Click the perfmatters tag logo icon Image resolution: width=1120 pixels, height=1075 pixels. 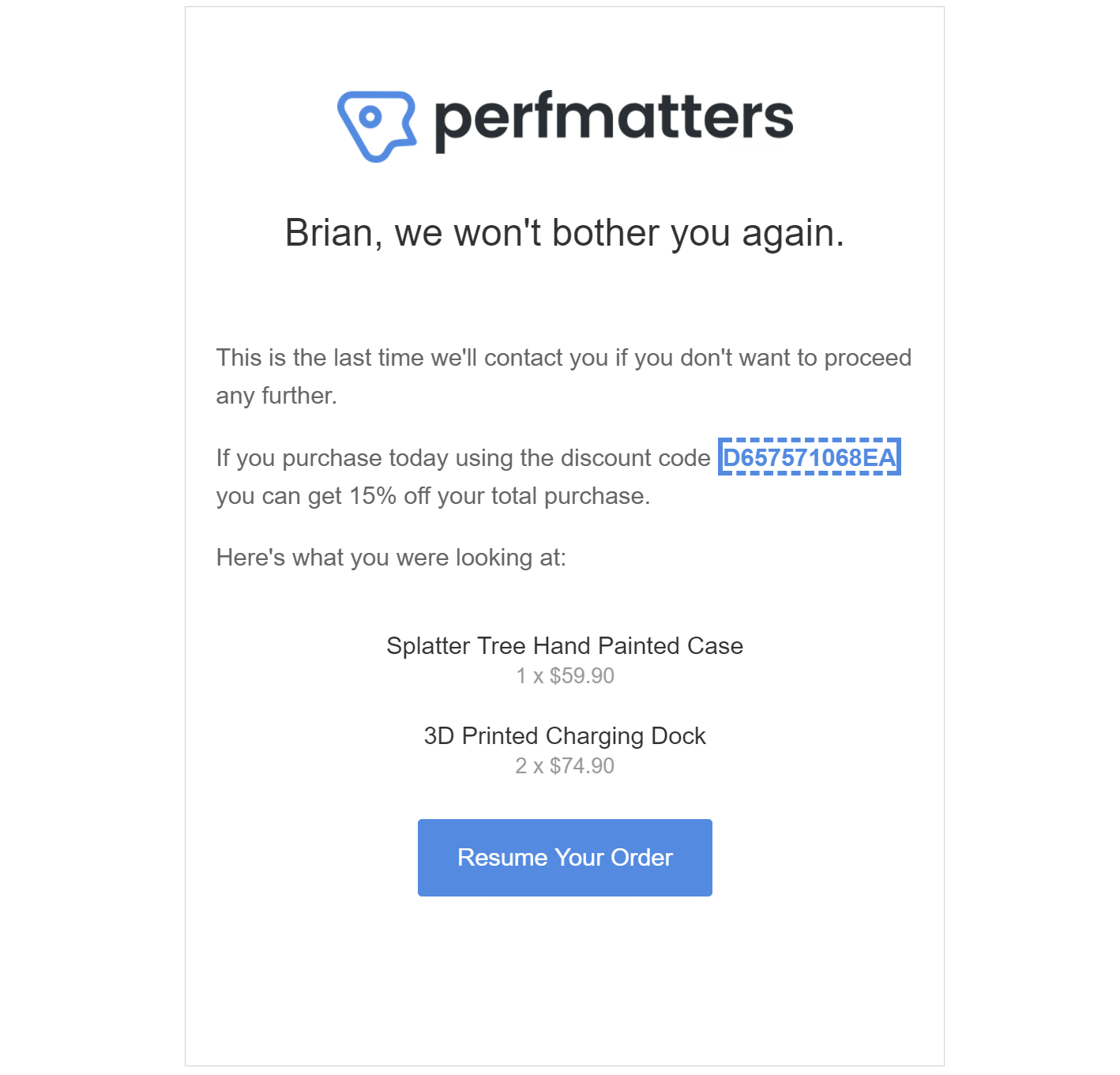coord(377,126)
